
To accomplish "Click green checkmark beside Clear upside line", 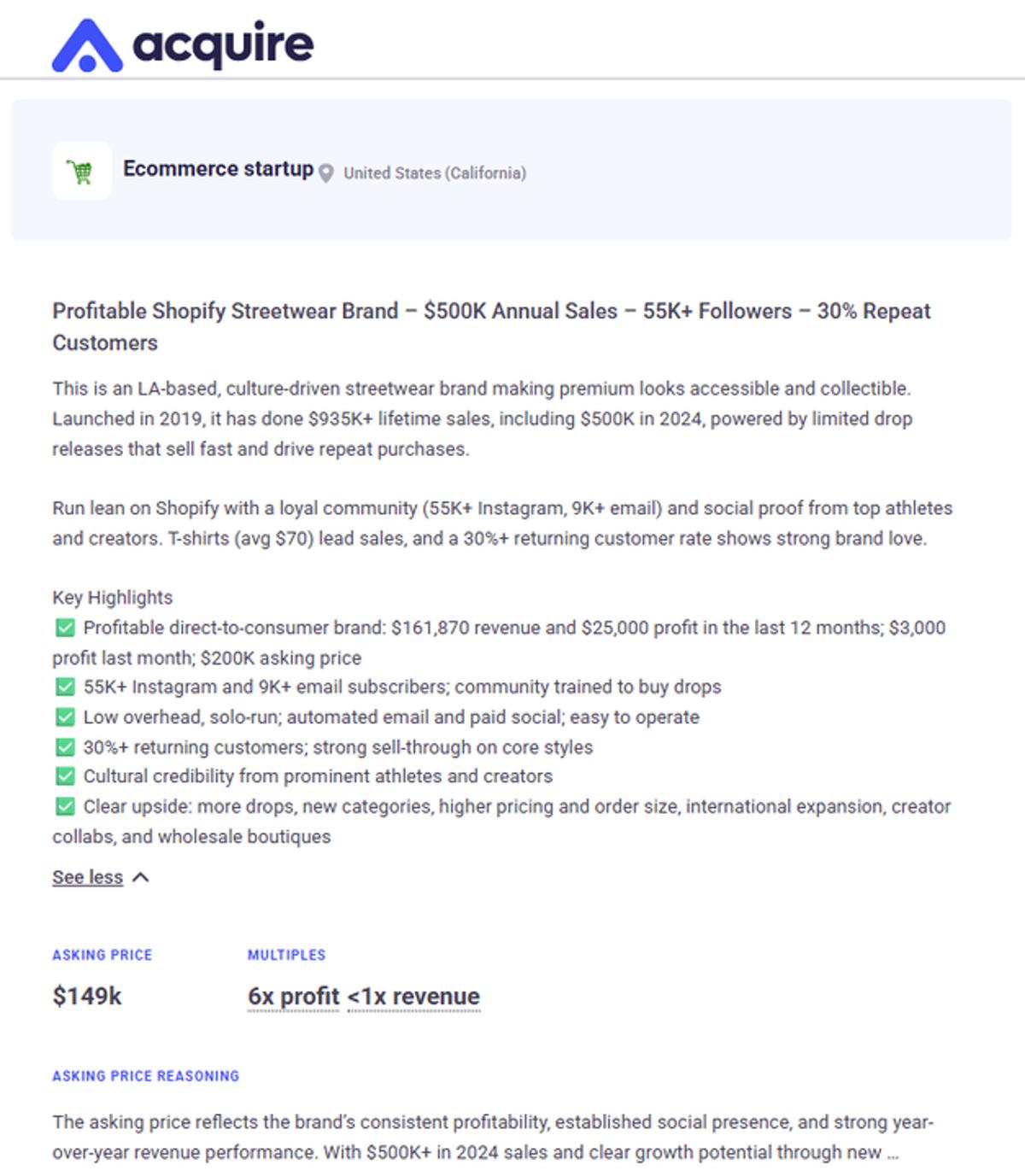I will click(65, 806).
